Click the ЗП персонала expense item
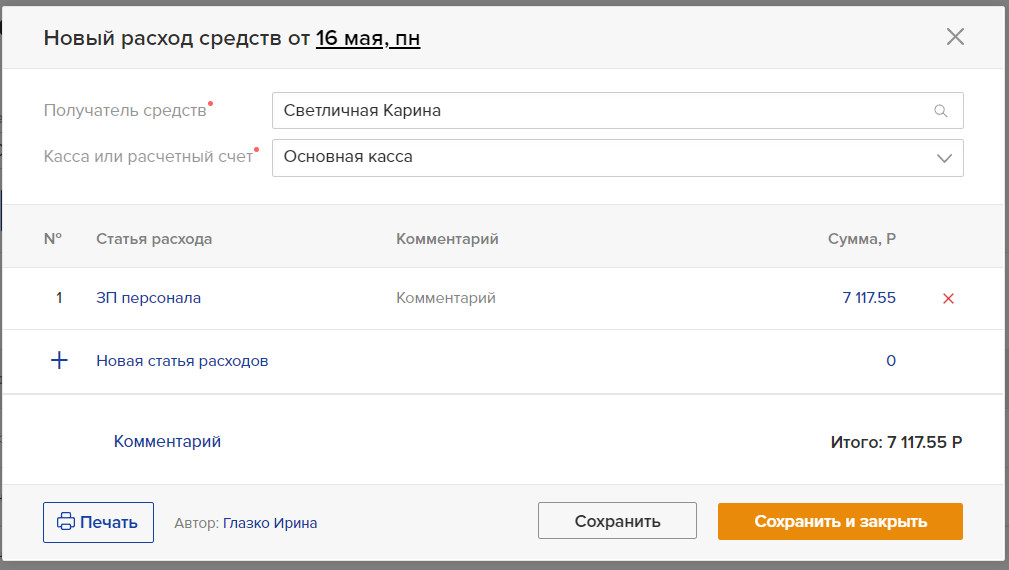The height and width of the screenshot is (570, 1009). pyautogui.click(x=149, y=298)
